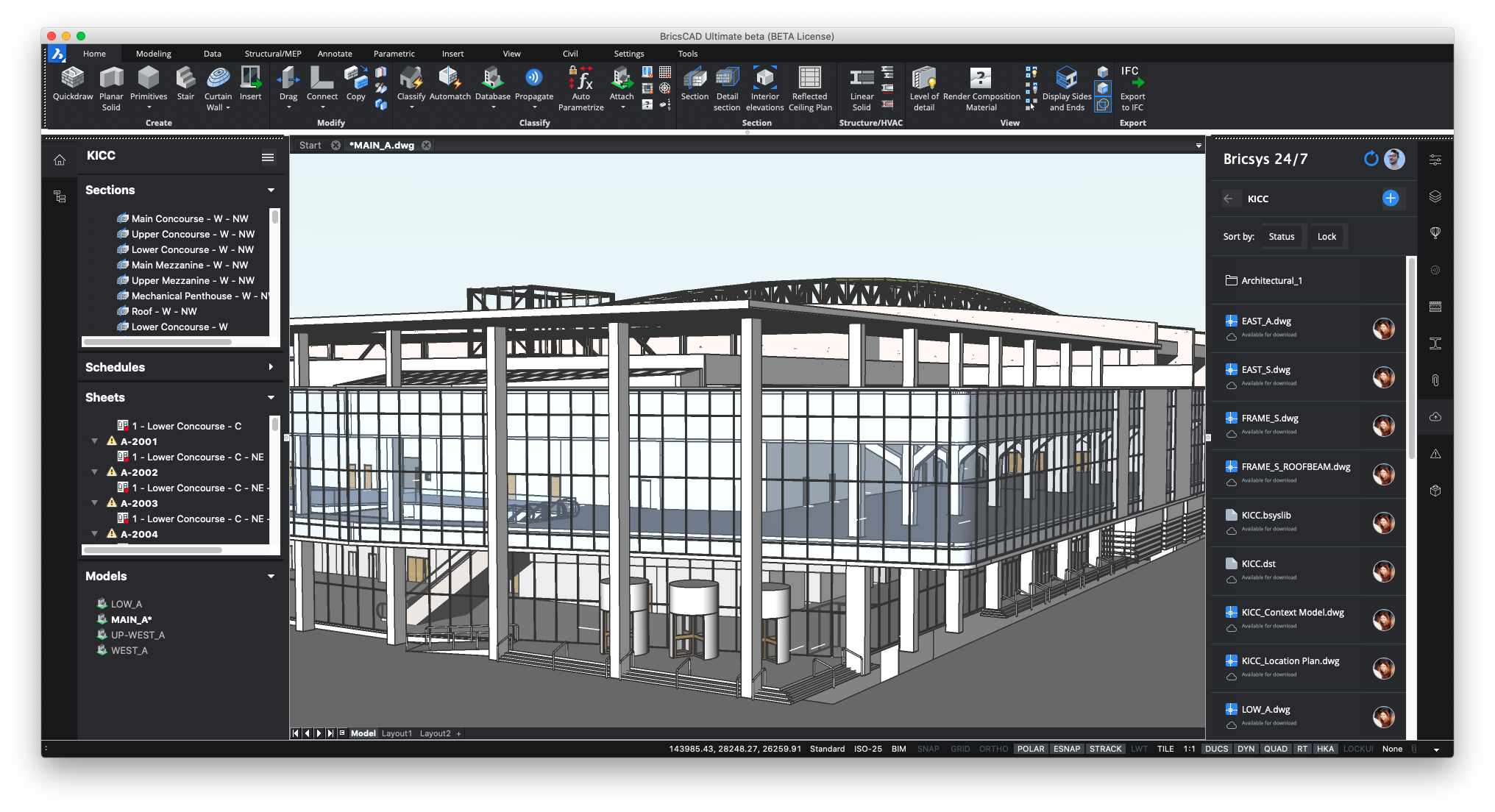Select the Detail section tool
Screen dimensions: 1495x812
(x=727, y=89)
